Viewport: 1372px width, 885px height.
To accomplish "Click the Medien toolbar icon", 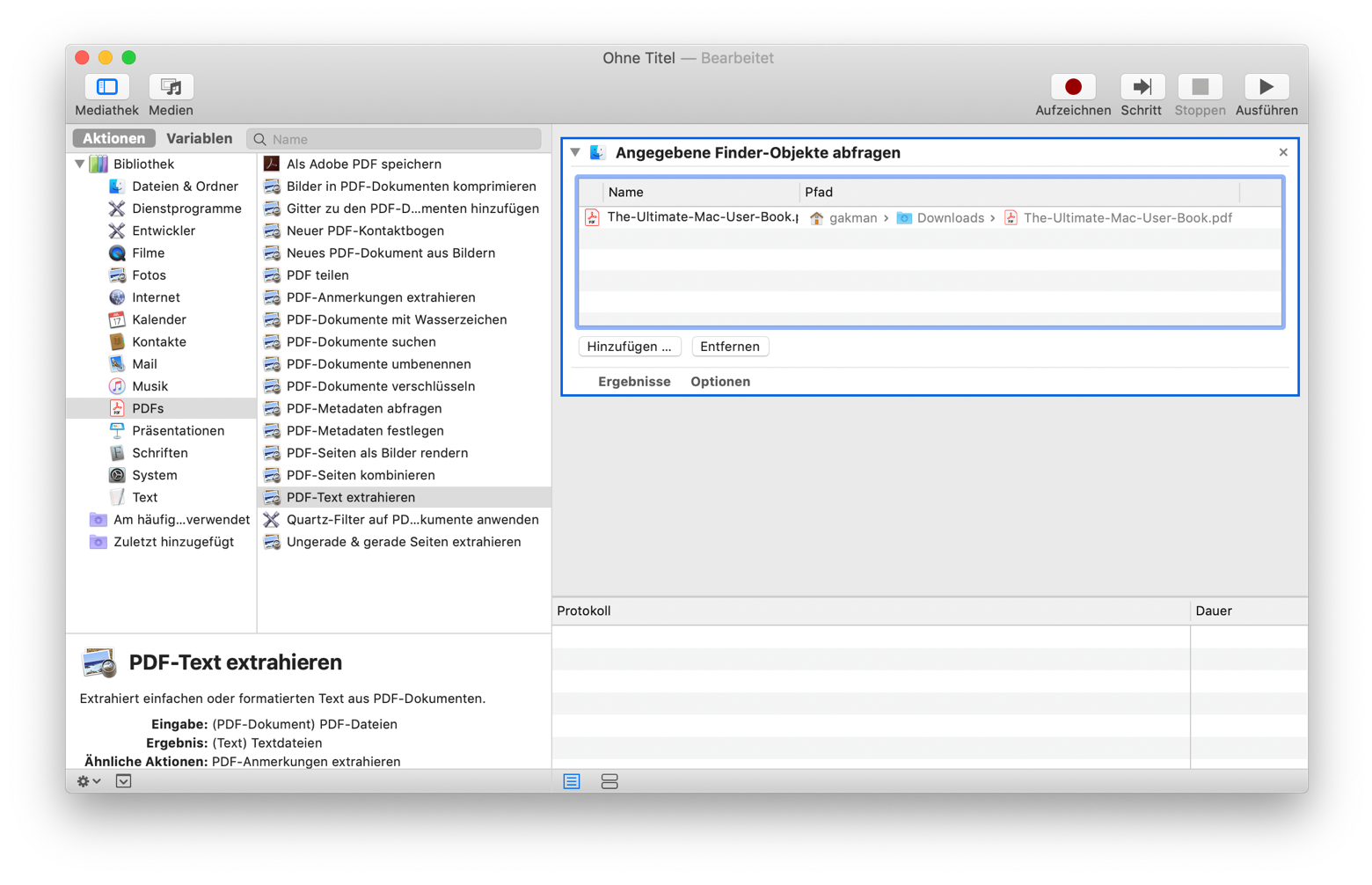I will tap(170, 86).
